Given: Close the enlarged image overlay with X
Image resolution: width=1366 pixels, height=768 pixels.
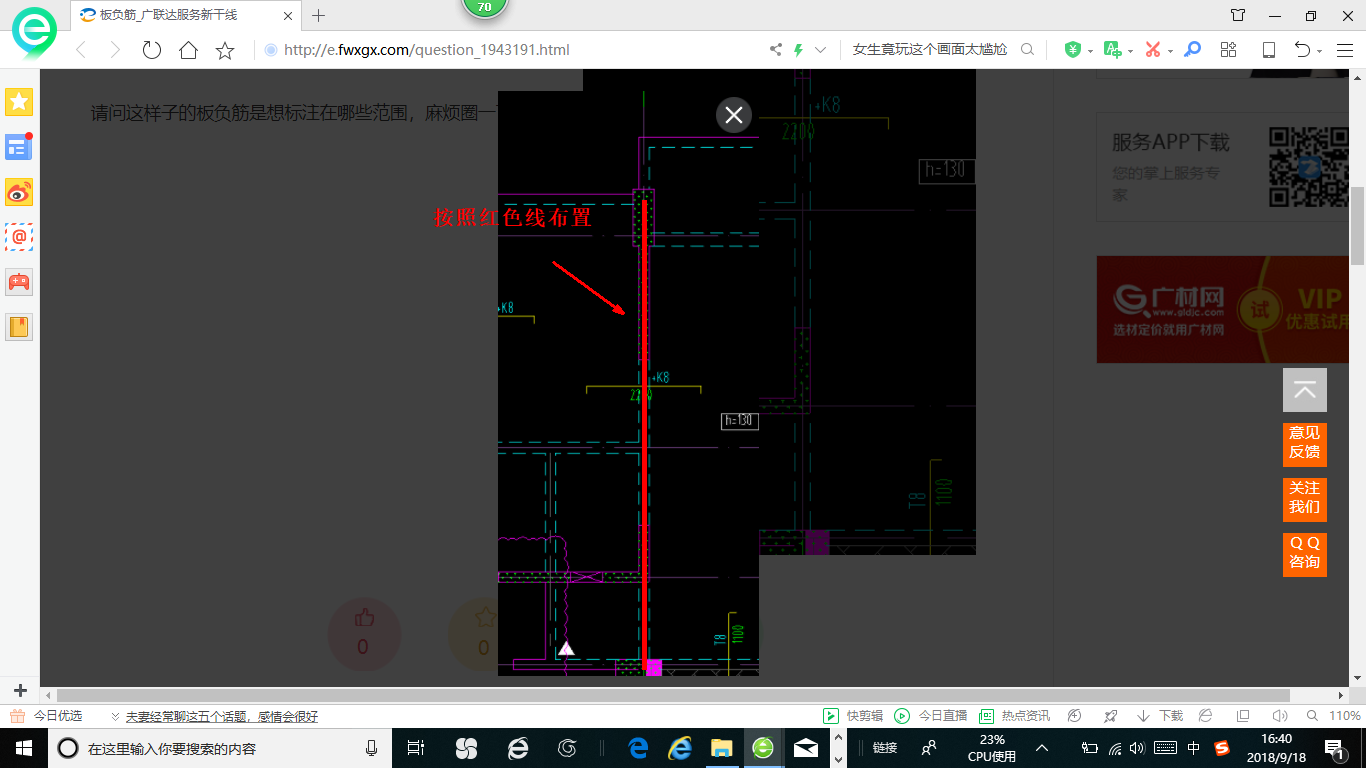Looking at the screenshot, I should [x=734, y=115].
